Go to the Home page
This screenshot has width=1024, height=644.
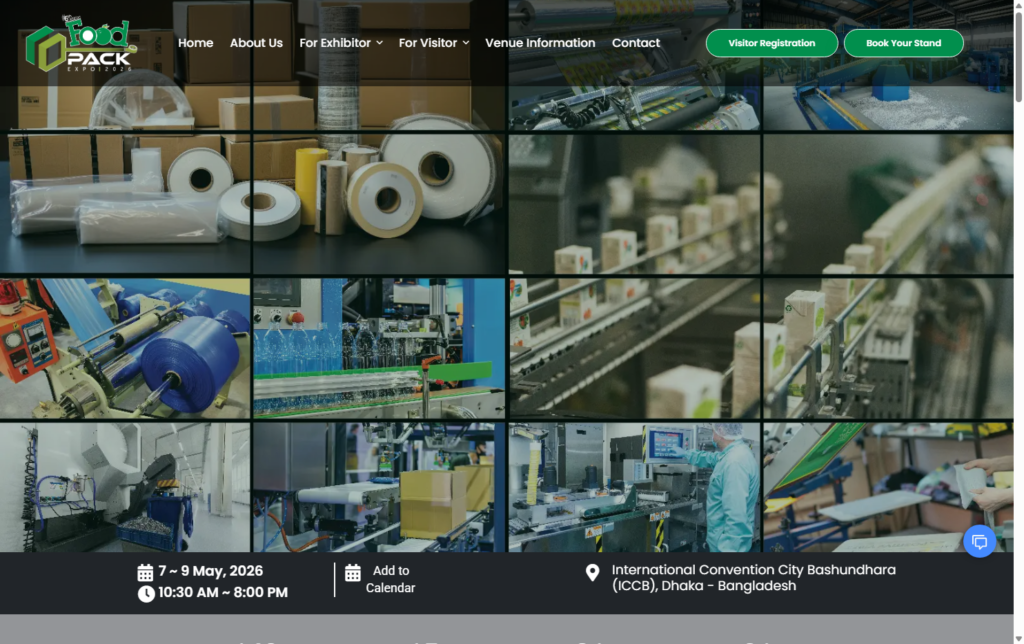point(195,43)
